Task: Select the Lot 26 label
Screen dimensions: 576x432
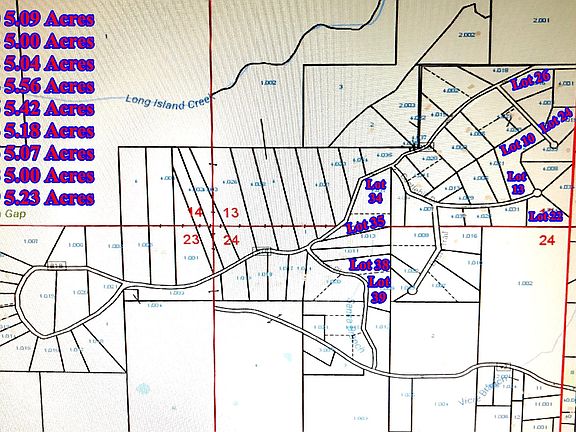Action: [x=530, y=80]
